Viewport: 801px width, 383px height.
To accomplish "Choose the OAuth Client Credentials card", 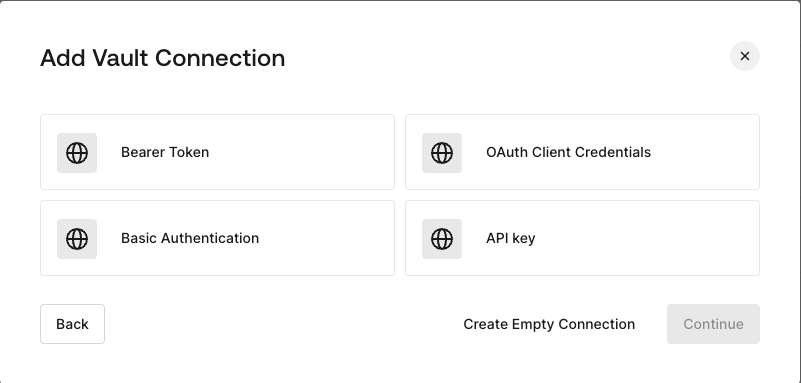I will click(582, 152).
